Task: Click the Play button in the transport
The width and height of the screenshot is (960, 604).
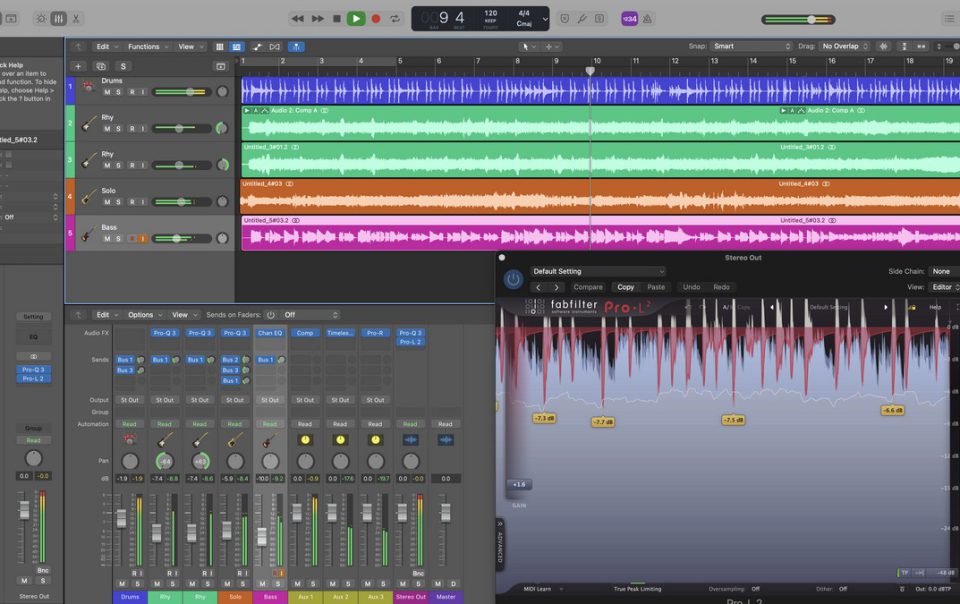Action: point(356,18)
